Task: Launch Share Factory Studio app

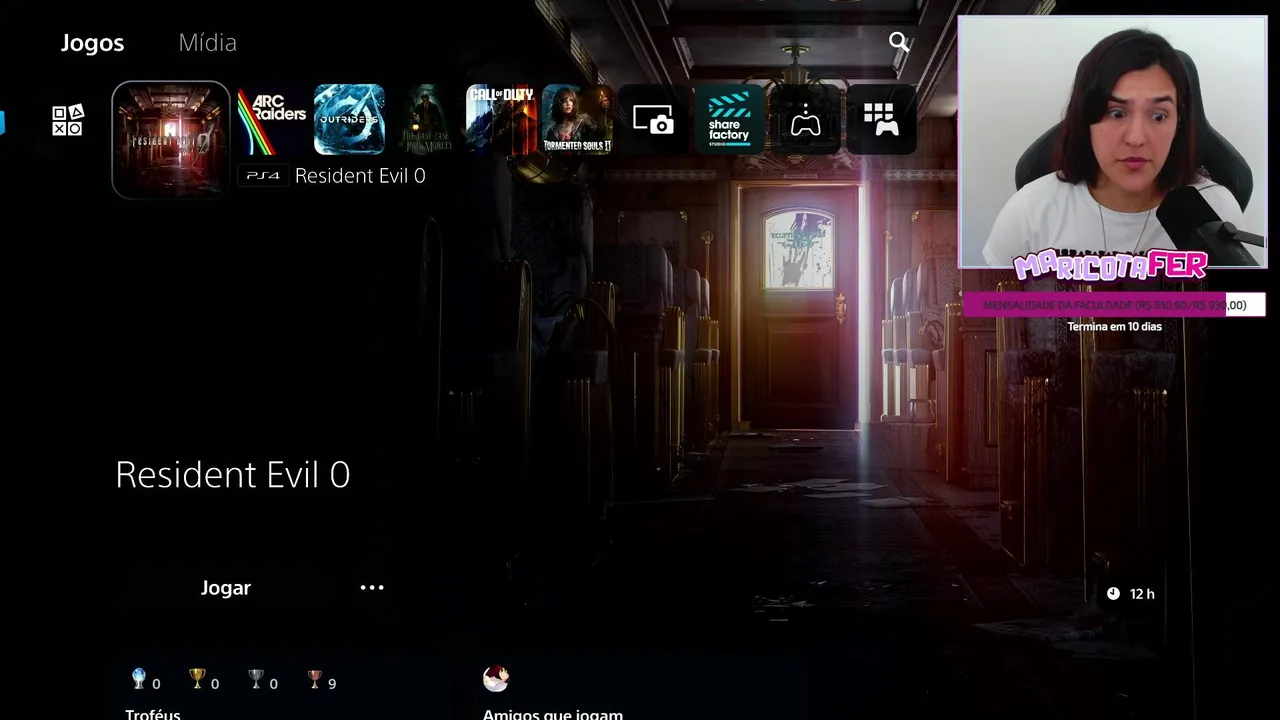Action: pos(729,120)
